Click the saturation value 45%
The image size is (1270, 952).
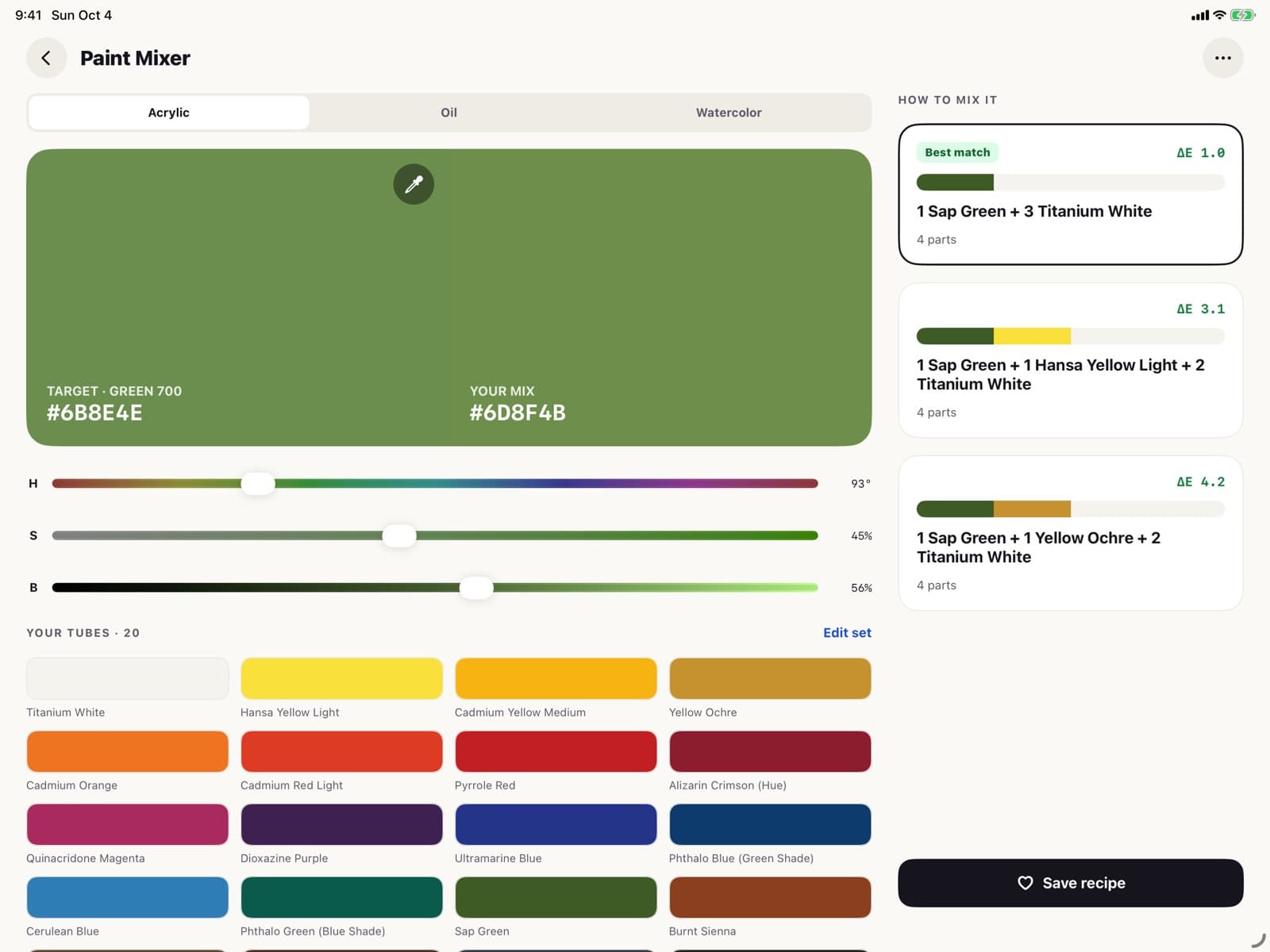[861, 535]
